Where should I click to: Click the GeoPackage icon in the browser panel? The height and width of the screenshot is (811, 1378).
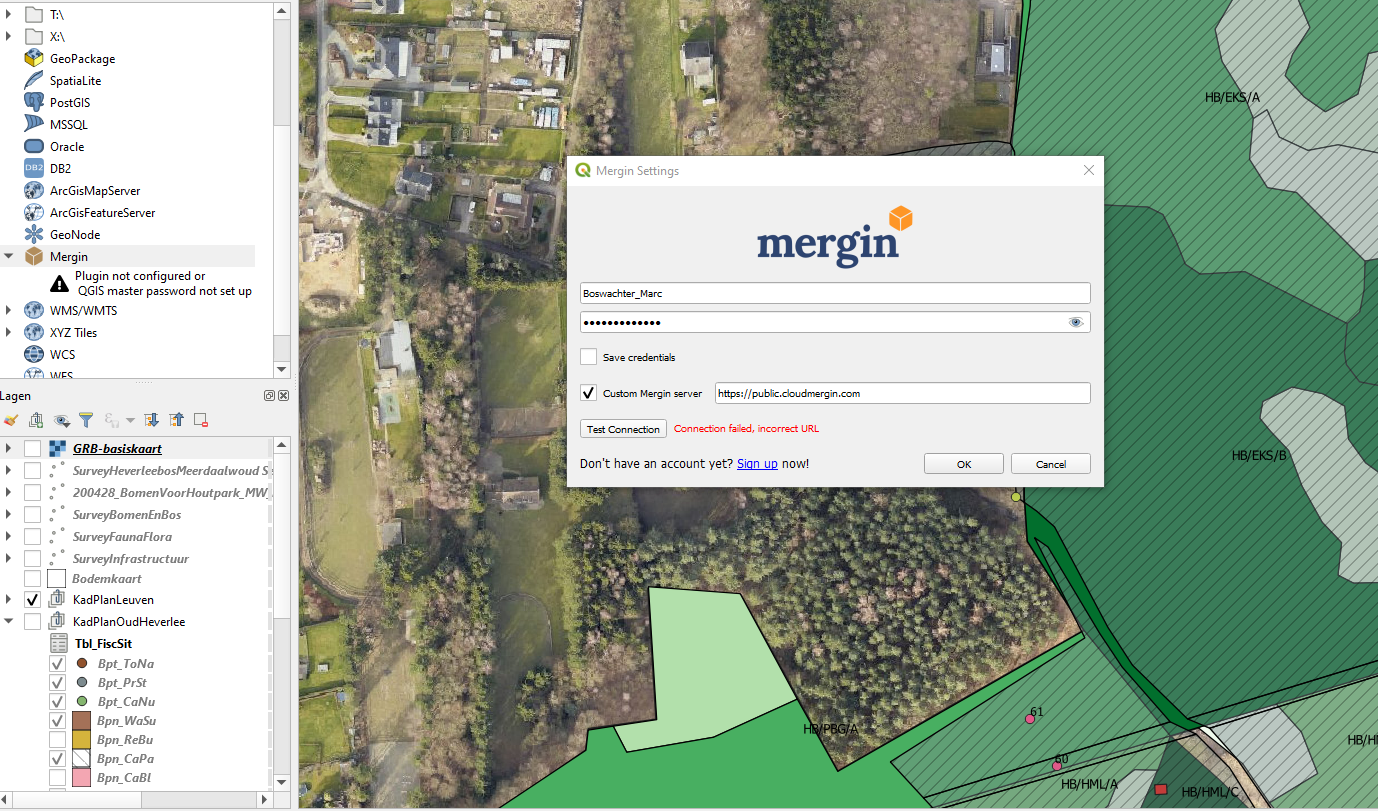point(32,58)
